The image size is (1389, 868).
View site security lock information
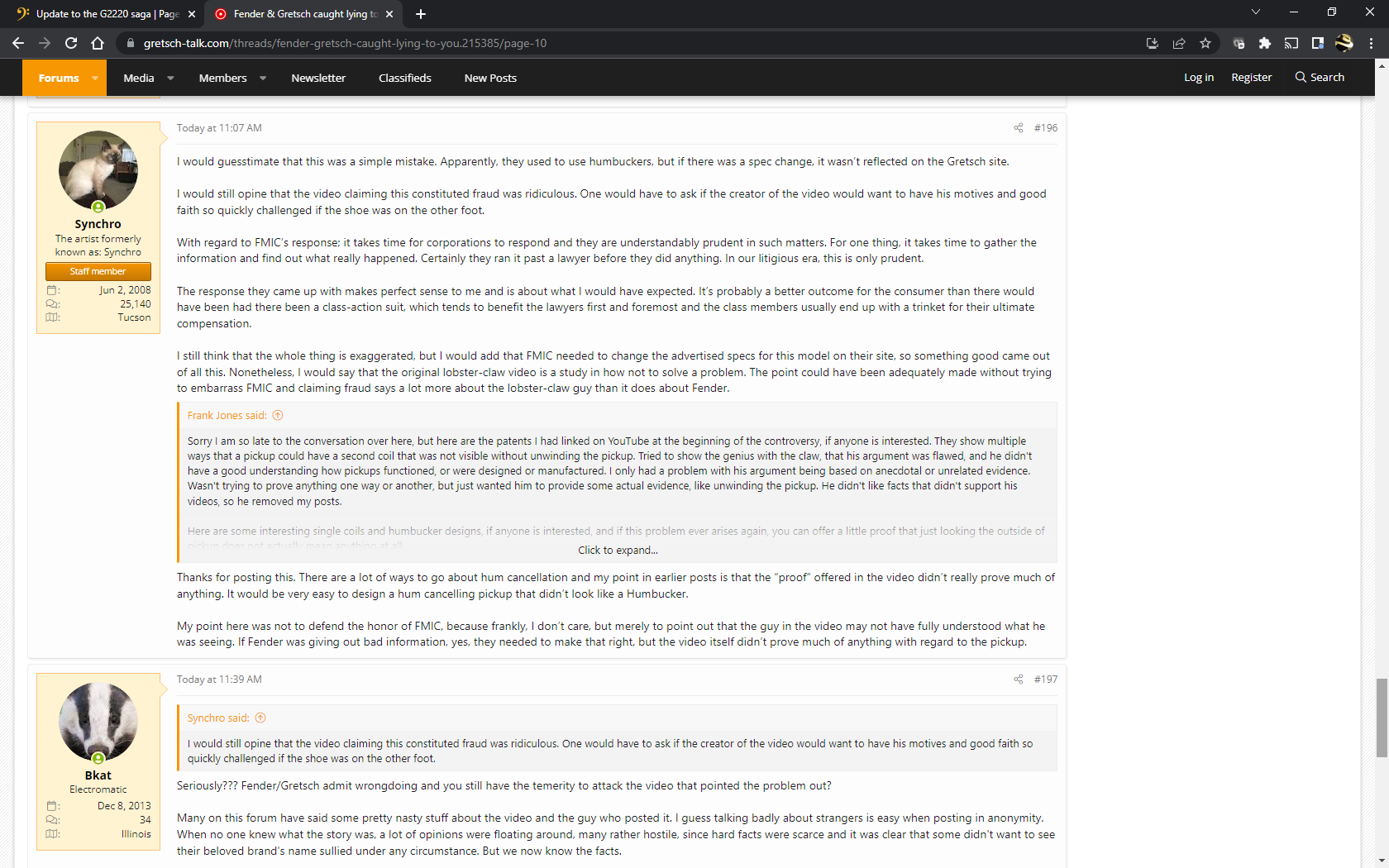point(130,43)
